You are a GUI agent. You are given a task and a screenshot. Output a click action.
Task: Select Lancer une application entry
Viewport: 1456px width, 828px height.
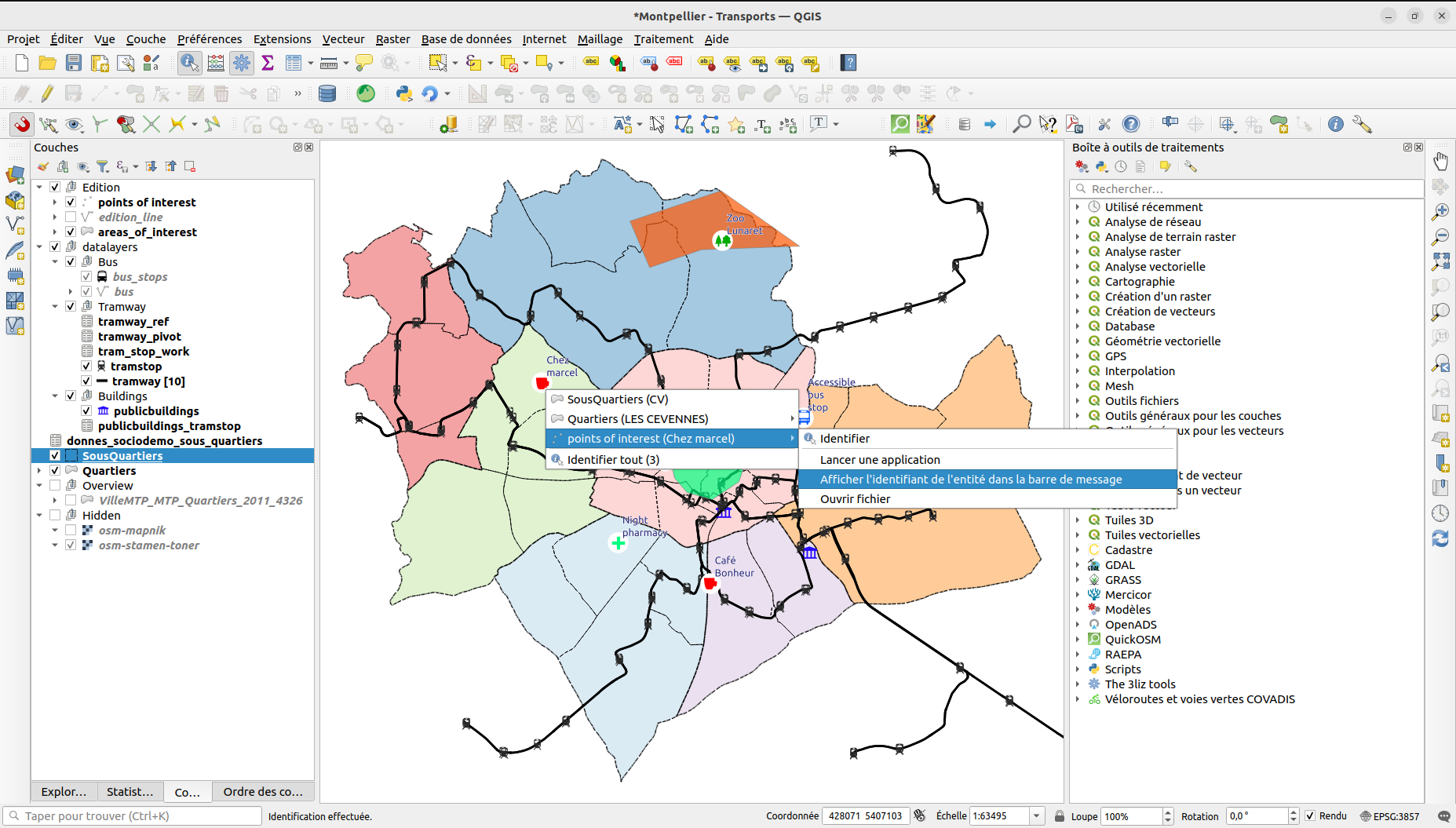[x=987, y=460]
